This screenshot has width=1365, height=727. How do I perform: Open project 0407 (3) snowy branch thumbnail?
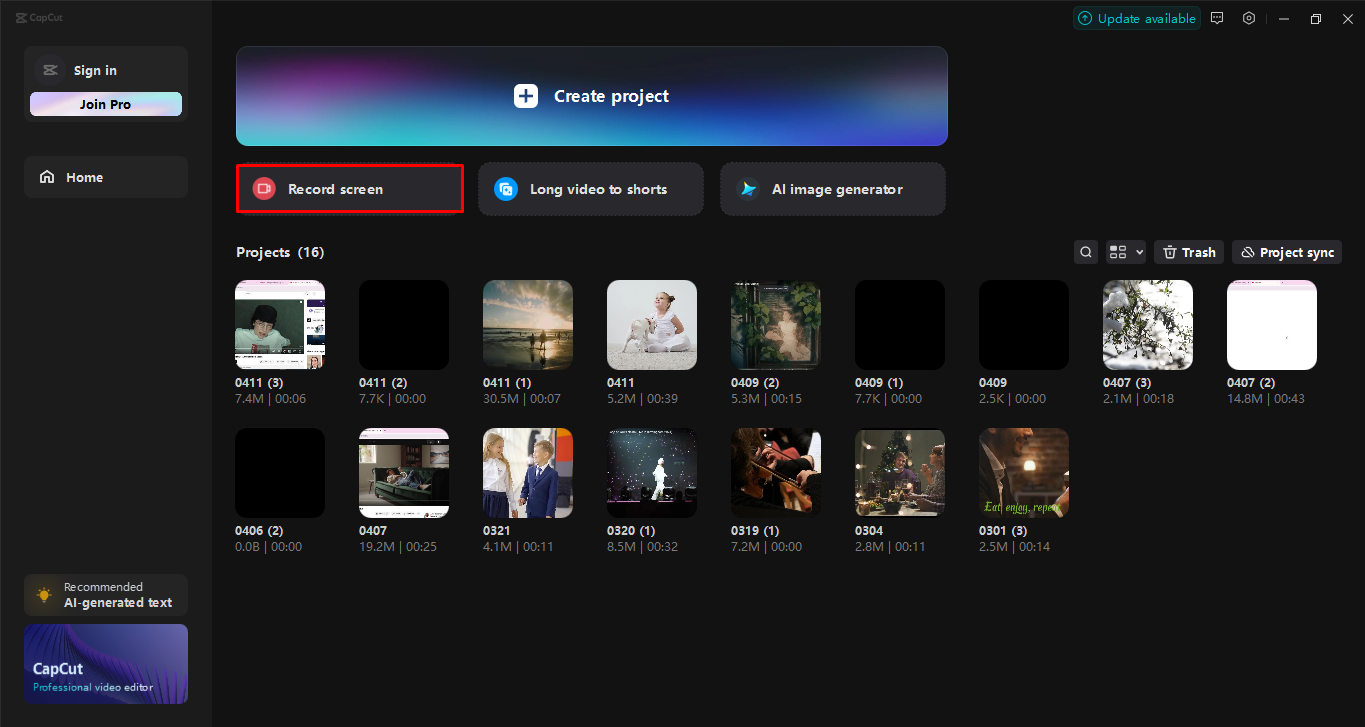click(1148, 325)
